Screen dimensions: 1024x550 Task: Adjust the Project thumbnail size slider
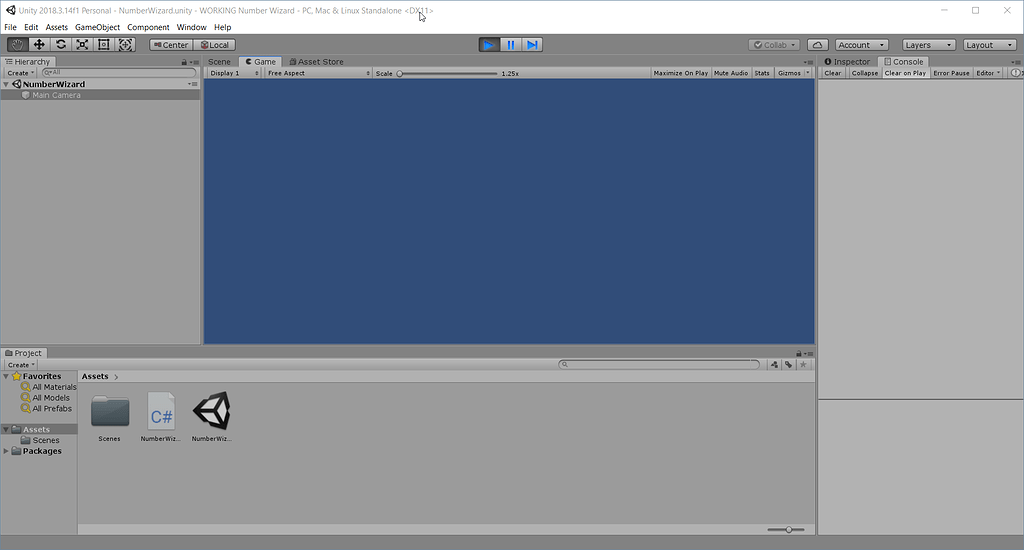pos(786,530)
